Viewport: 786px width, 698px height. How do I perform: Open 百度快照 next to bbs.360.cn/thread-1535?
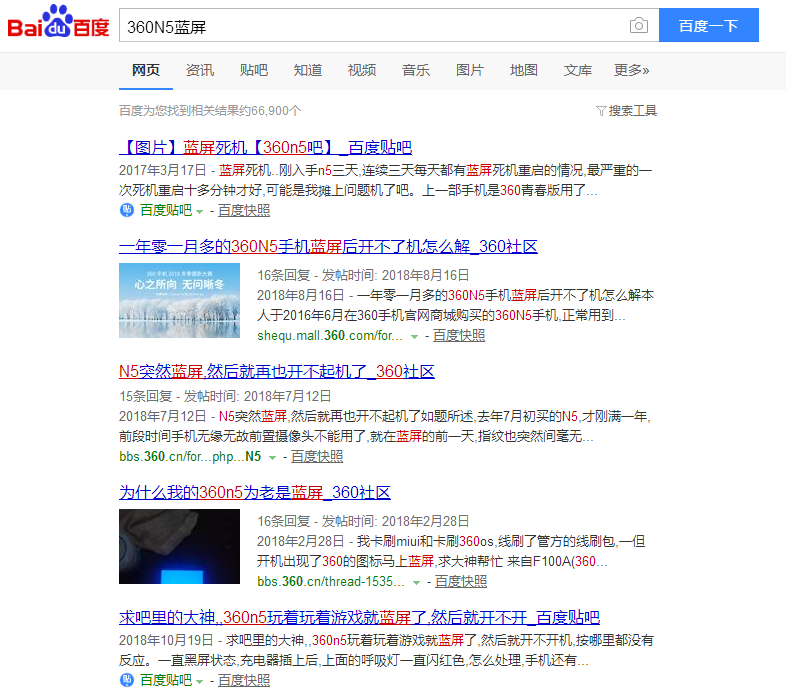461,581
